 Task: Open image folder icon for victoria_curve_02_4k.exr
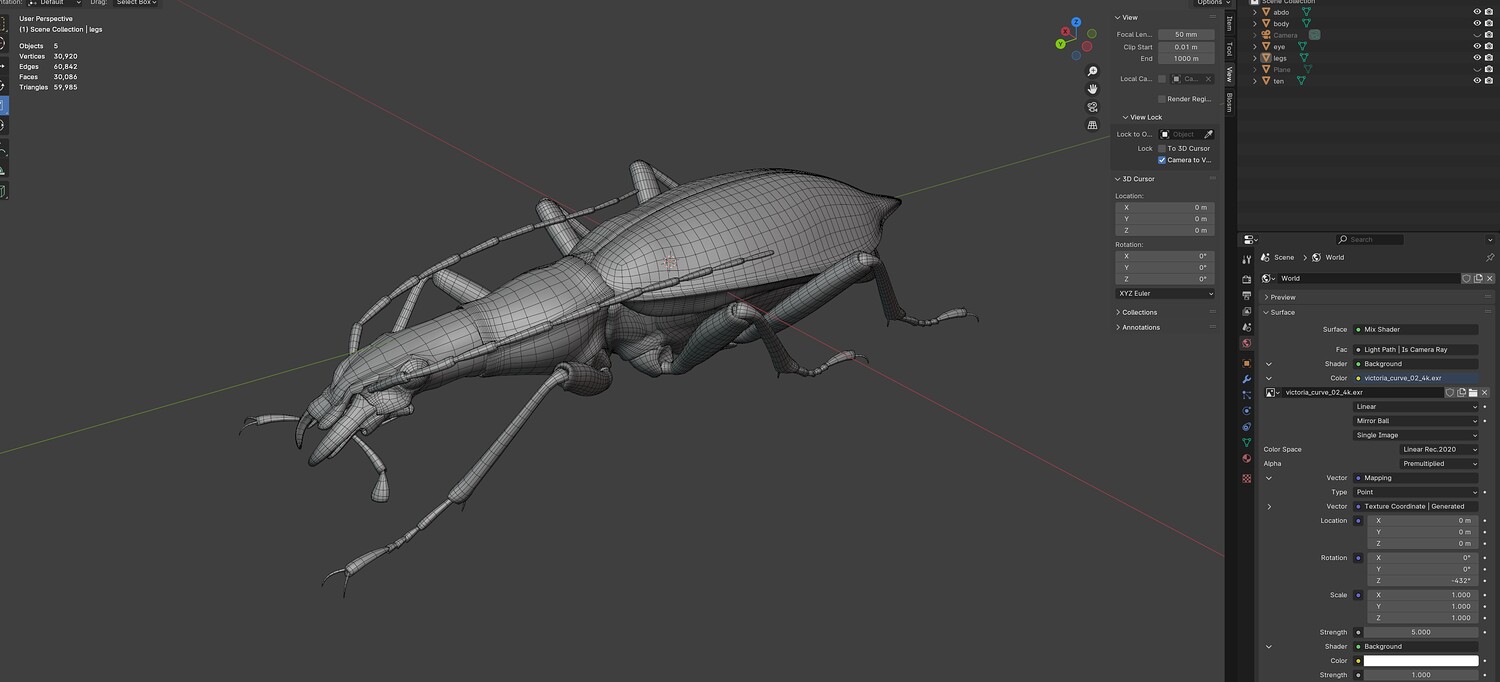(x=1473, y=392)
